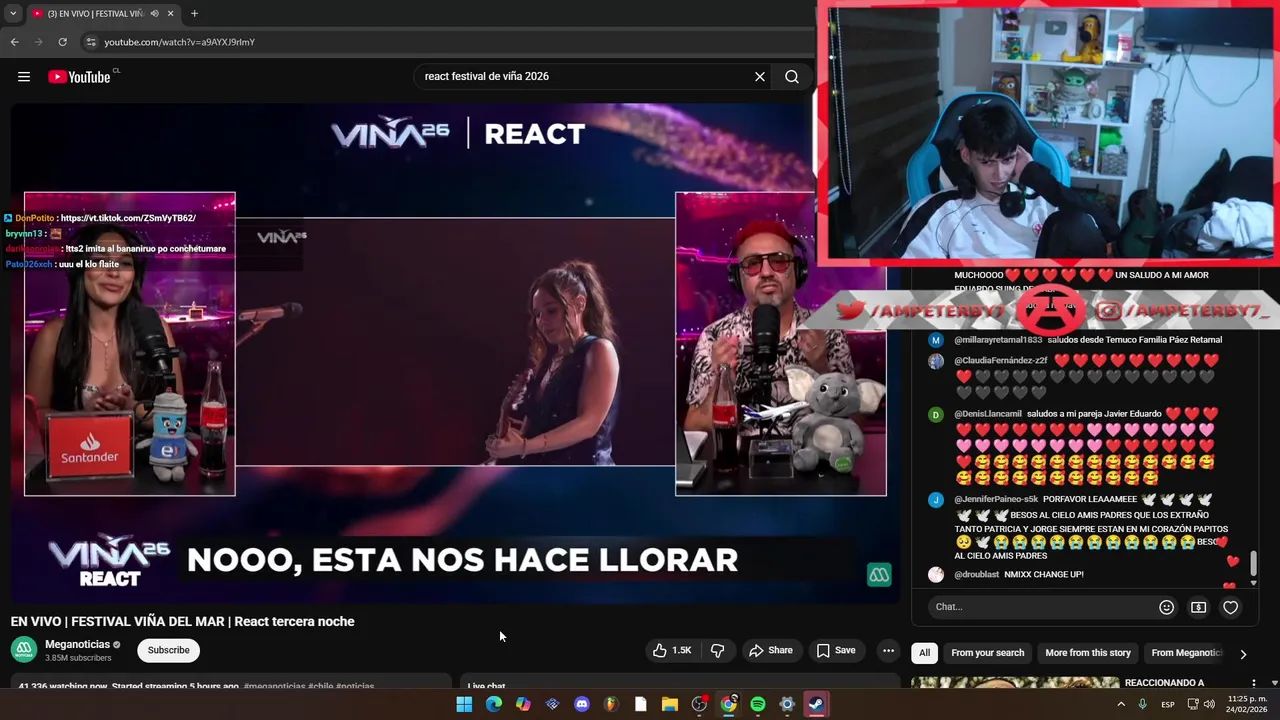Screen dimensions: 1280x720
Task: Open Meganoticias channel avatar
Action: point(24,650)
